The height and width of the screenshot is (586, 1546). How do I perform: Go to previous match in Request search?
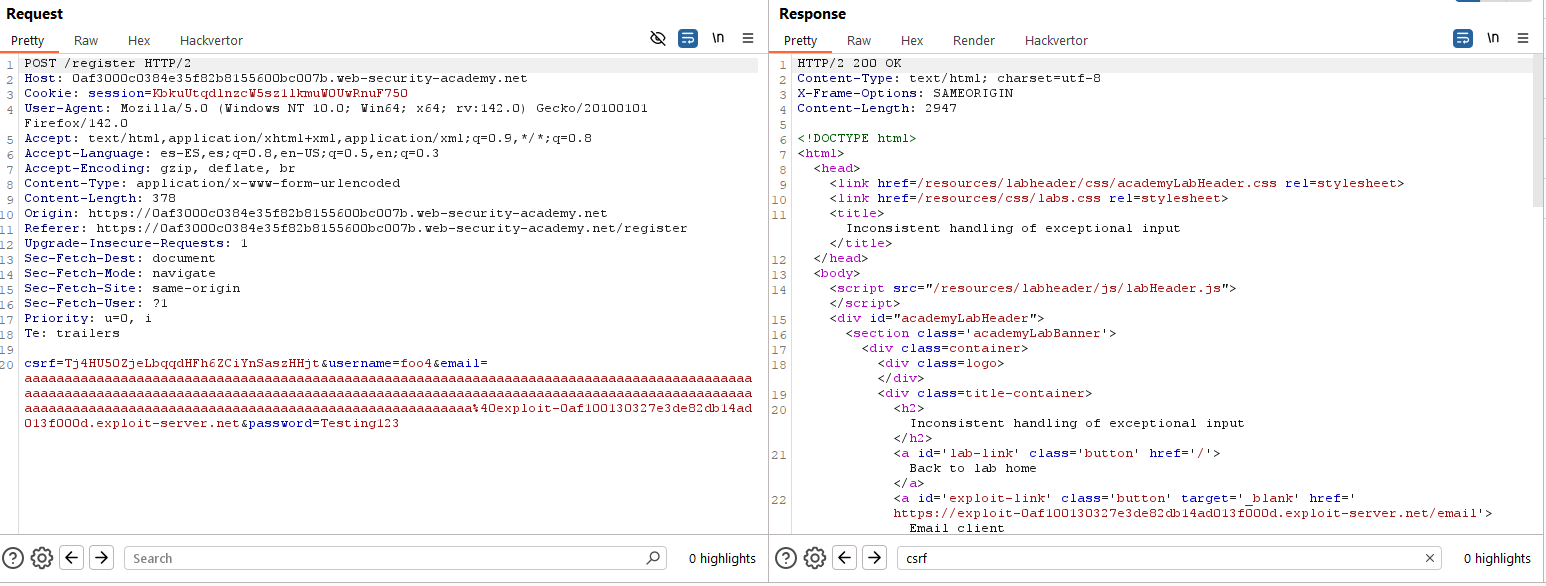coord(72,558)
